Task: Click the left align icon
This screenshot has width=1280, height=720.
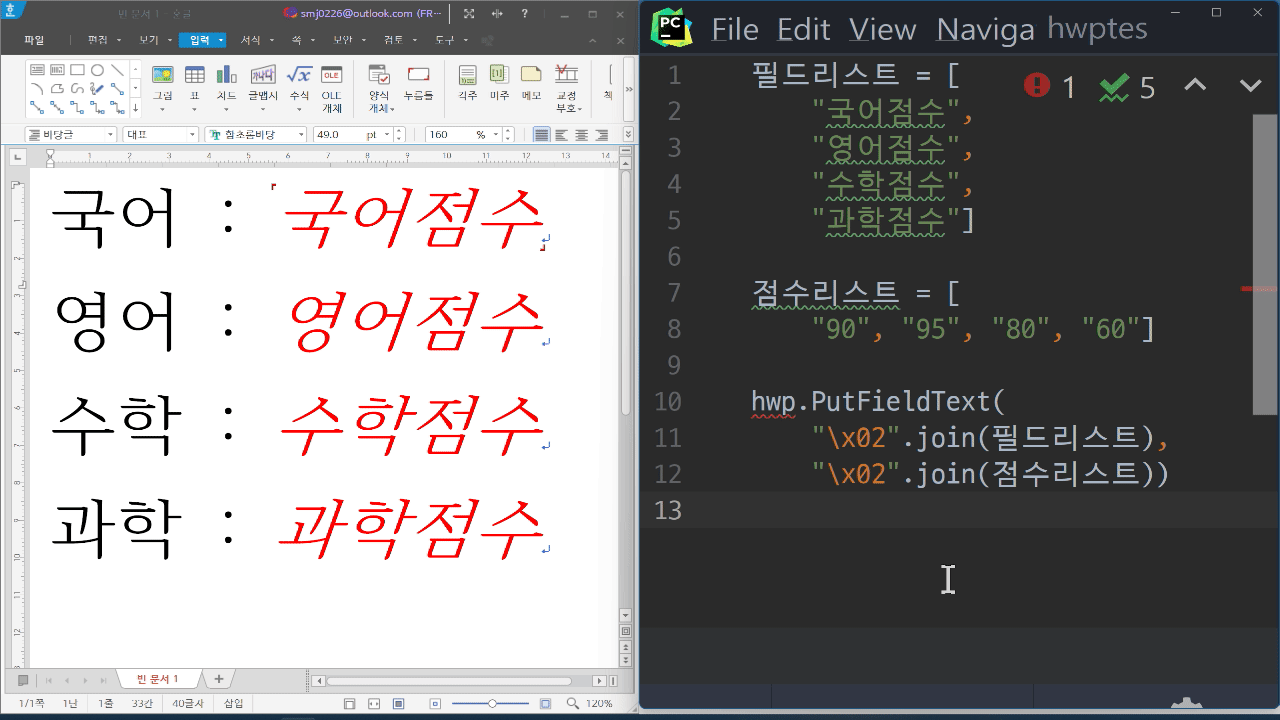Action: (561, 135)
